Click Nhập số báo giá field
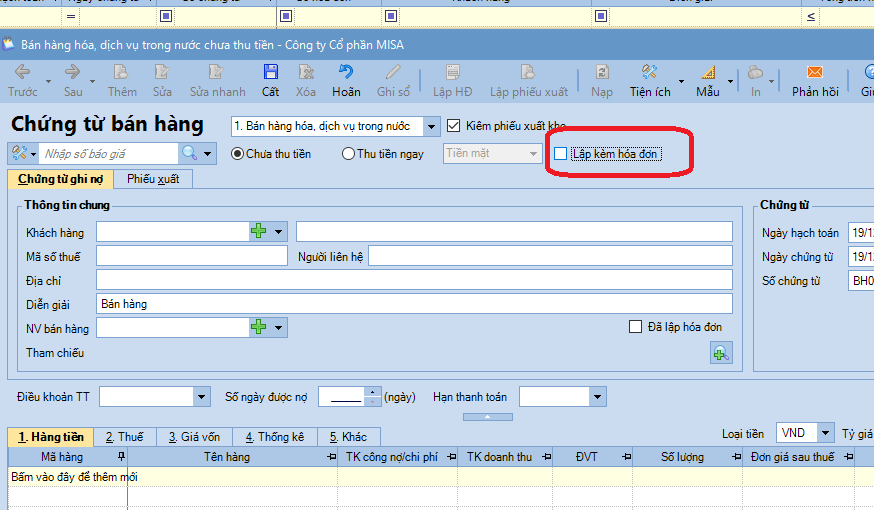The width and height of the screenshot is (874, 510). coord(109,153)
